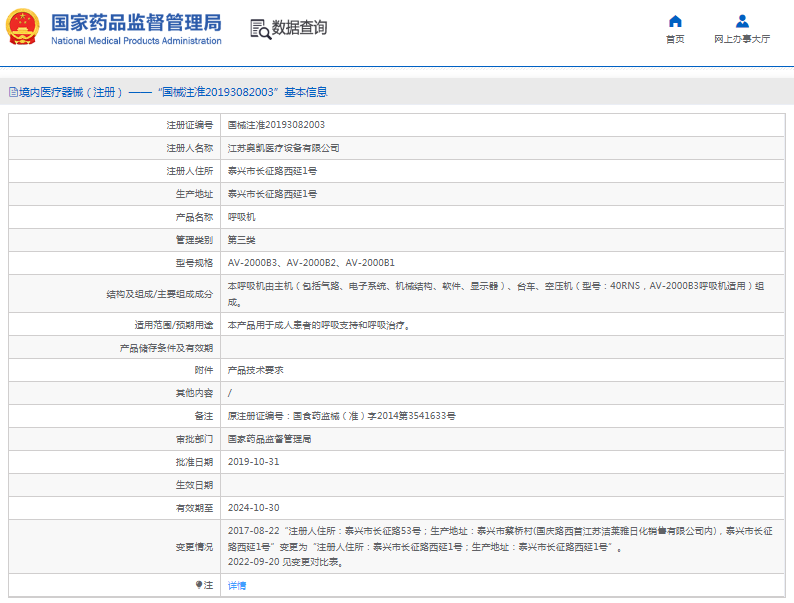This screenshot has width=794, height=603.
Task: Click the document icon before 境内医疗器械
Action: coord(13,92)
